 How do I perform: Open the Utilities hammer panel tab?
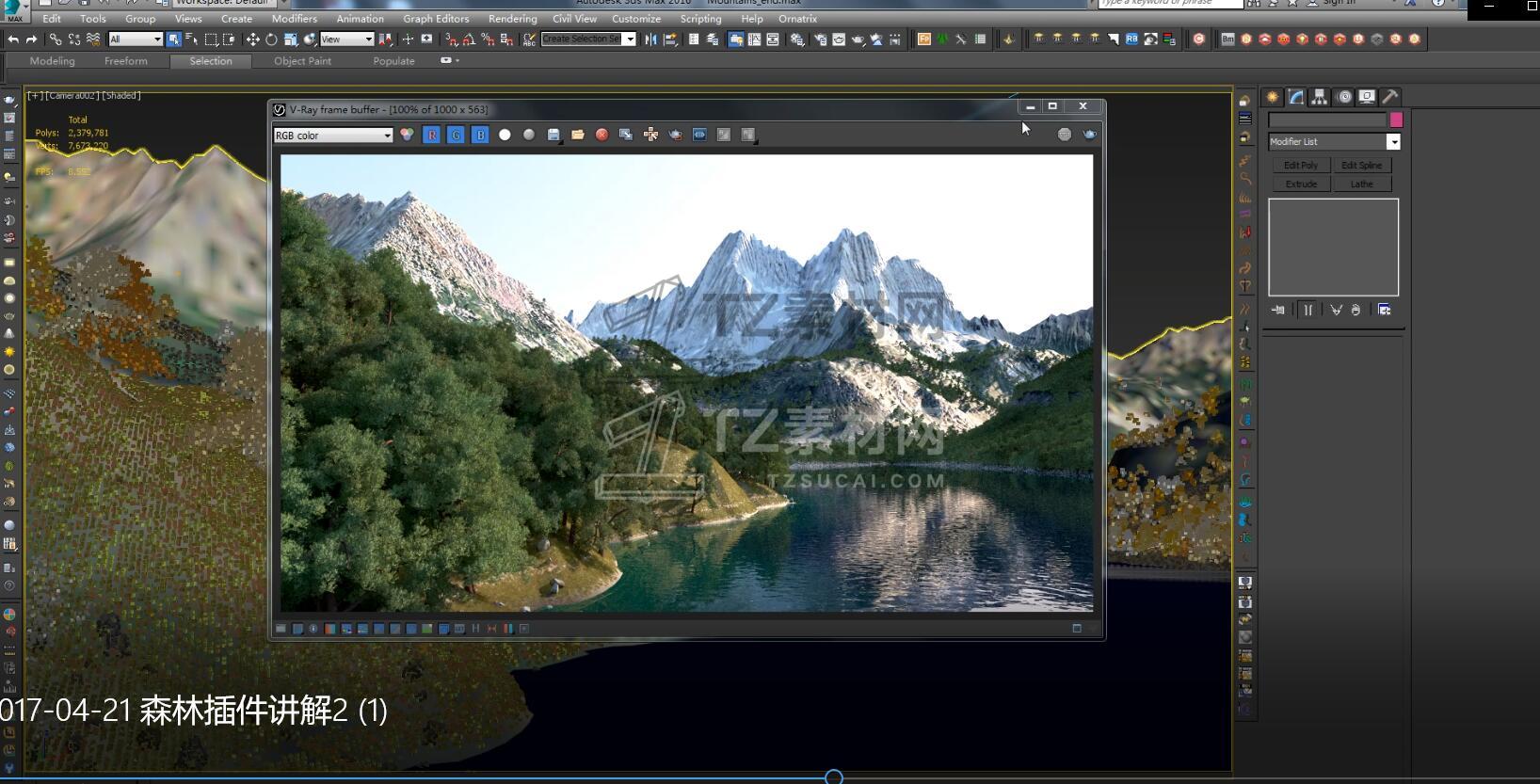point(1390,97)
